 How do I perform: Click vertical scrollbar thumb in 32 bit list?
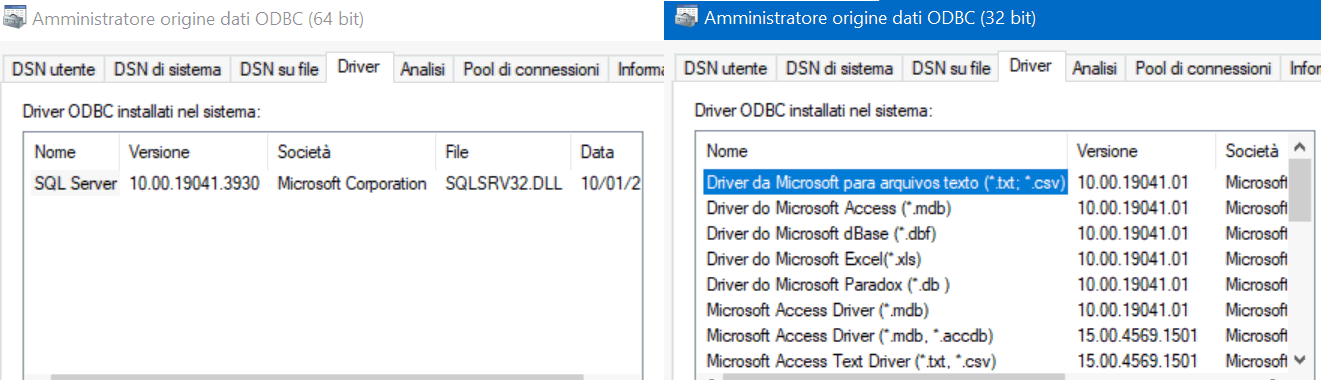(x=1299, y=189)
